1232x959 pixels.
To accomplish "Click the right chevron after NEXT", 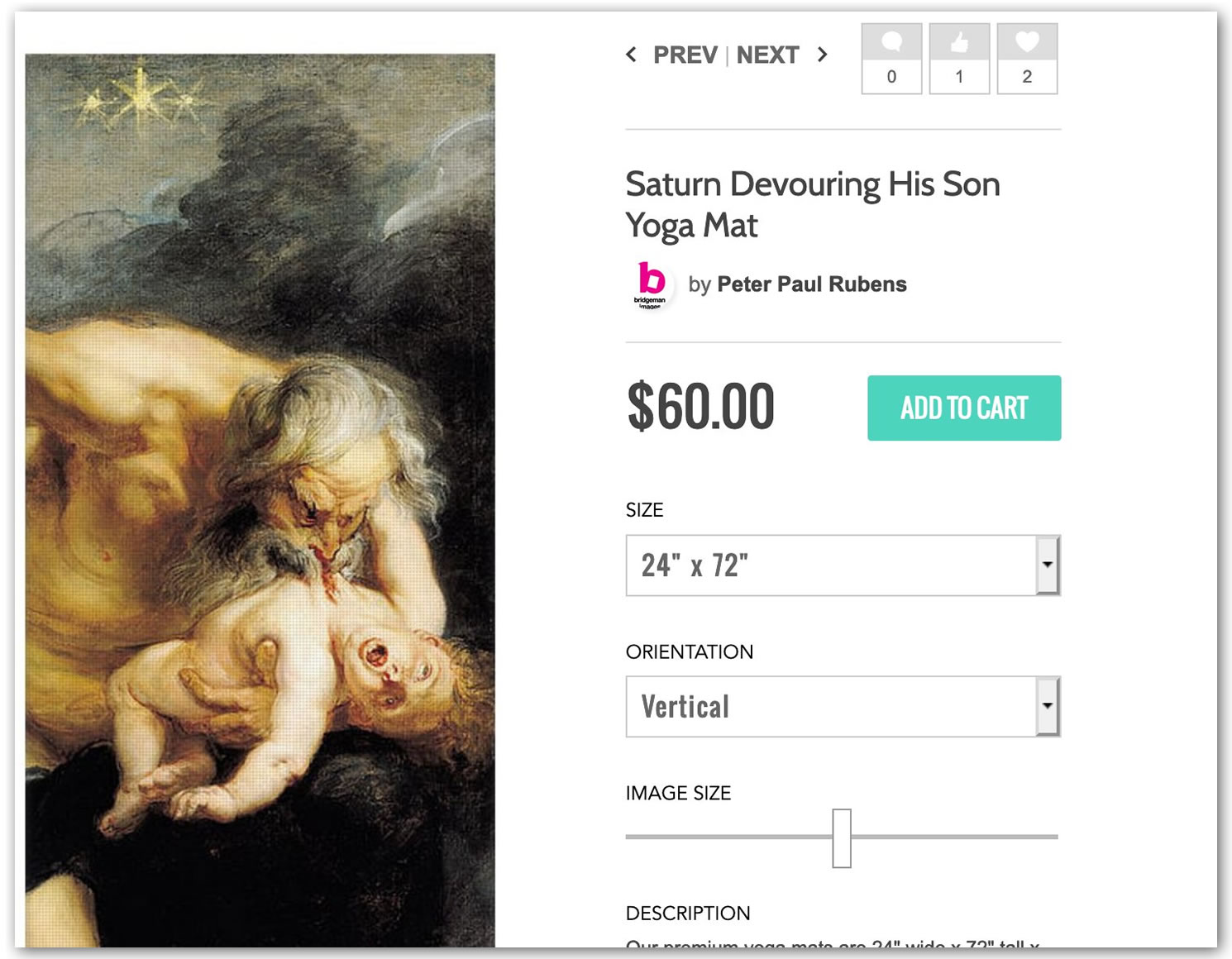I will (822, 55).
